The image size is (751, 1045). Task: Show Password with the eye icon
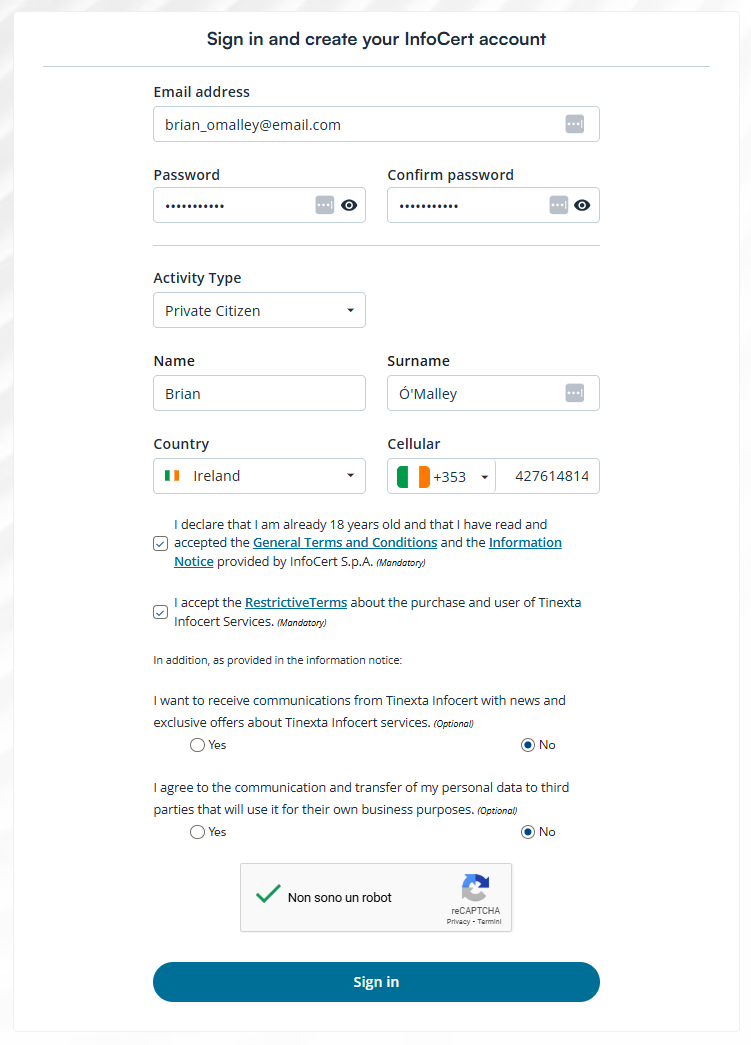(x=349, y=205)
